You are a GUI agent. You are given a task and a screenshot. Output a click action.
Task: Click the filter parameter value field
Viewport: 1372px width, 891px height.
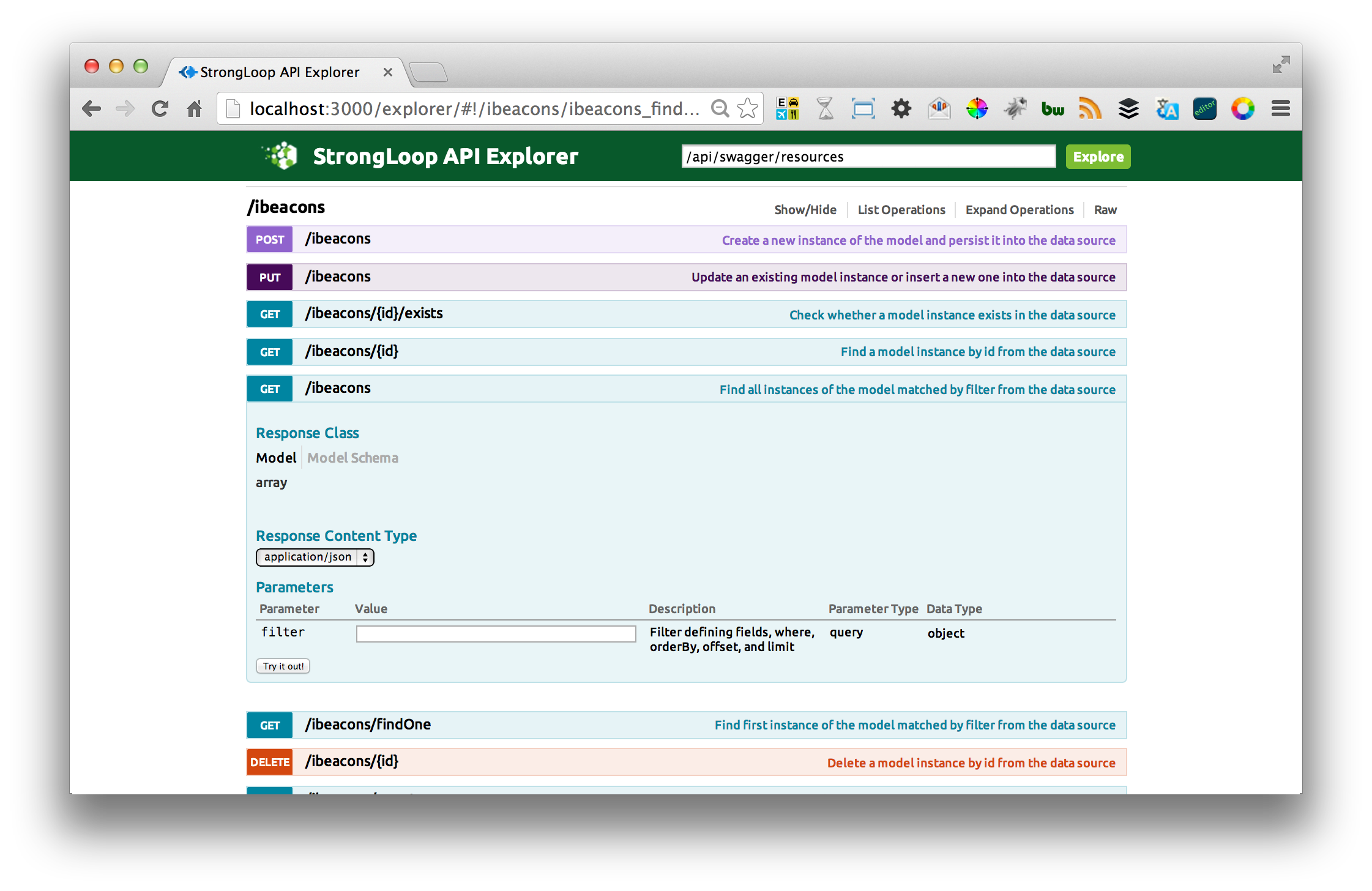(496, 634)
